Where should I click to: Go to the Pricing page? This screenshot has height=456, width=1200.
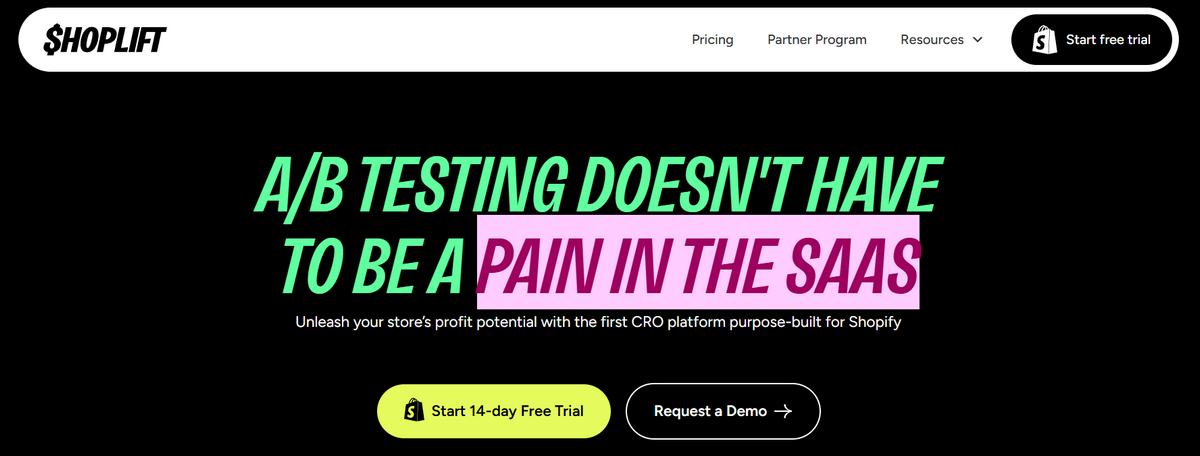(x=712, y=40)
